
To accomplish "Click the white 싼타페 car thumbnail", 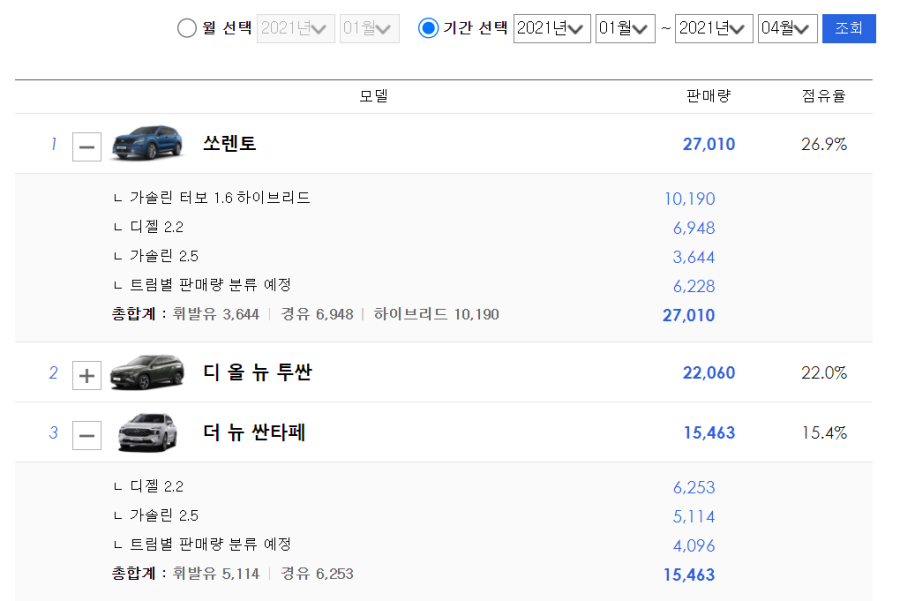I will tap(147, 432).
